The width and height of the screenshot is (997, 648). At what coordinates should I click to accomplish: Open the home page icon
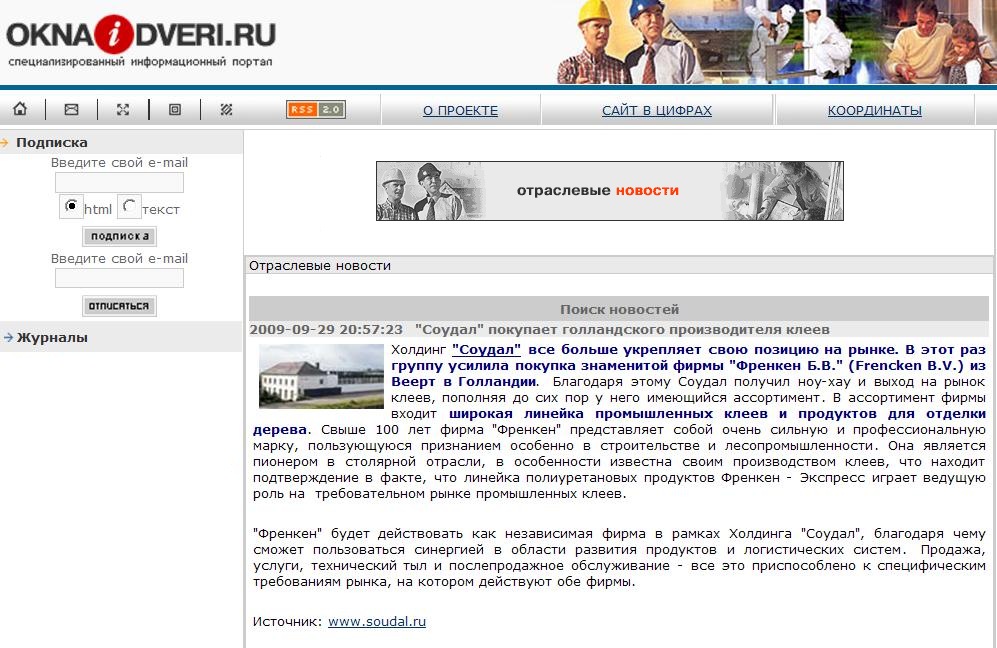tap(20, 109)
